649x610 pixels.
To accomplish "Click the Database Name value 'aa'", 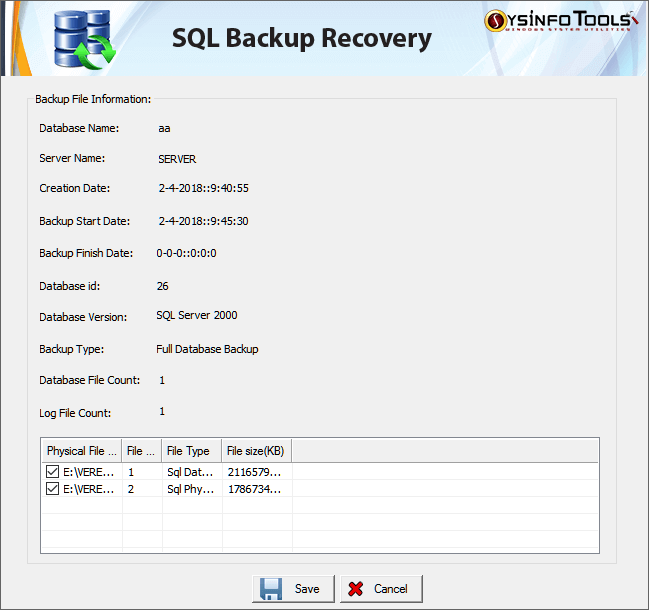I will (164, 129).
